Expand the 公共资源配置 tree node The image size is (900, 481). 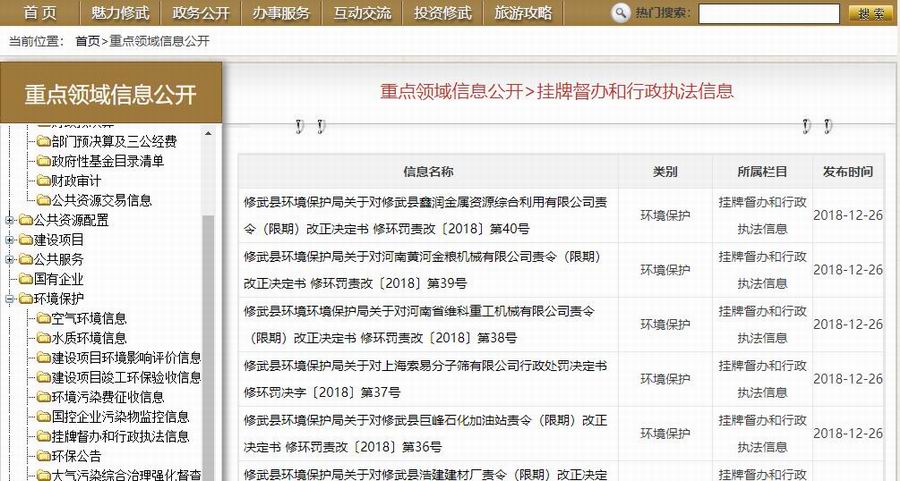coord(9,220)
